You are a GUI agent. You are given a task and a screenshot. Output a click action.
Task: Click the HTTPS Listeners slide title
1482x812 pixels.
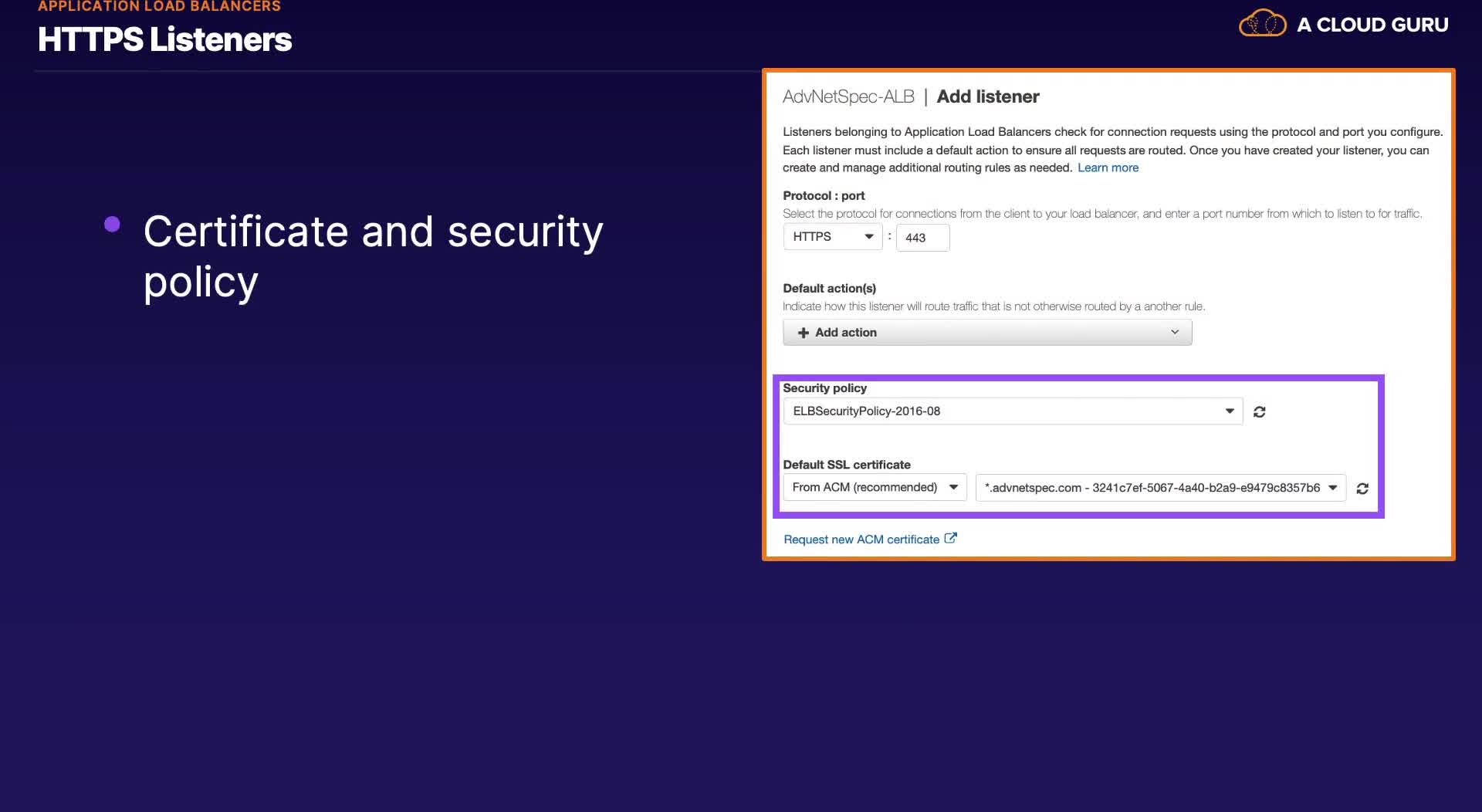164,39
